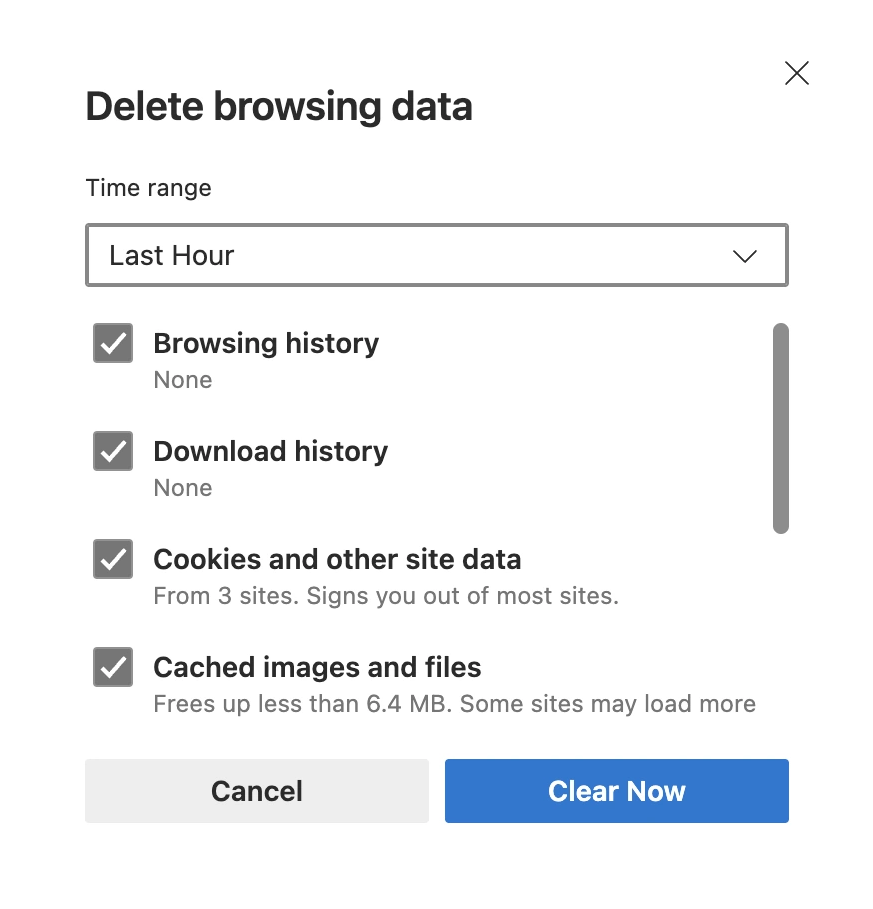Change the Last Hour time range
This screenshot has width=873, height=909.
[436, 255]
